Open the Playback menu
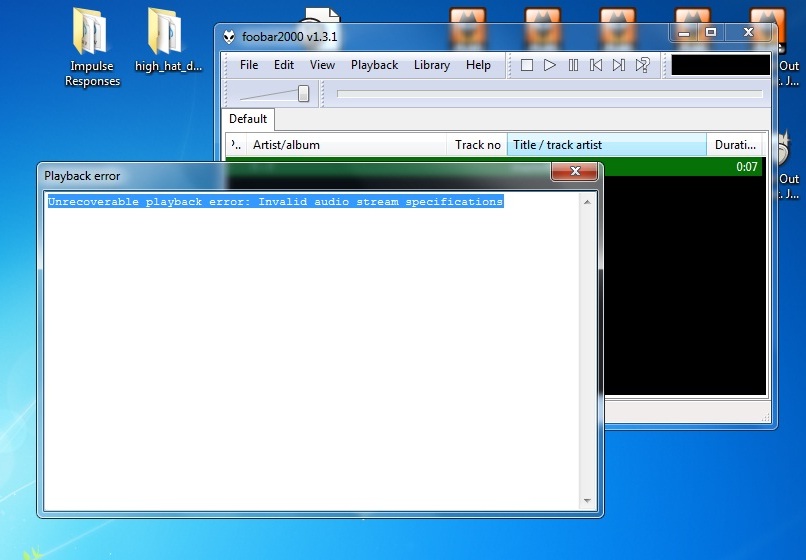Image resolution: width=806 pixels, height=560 pixels. click(374, 65)
